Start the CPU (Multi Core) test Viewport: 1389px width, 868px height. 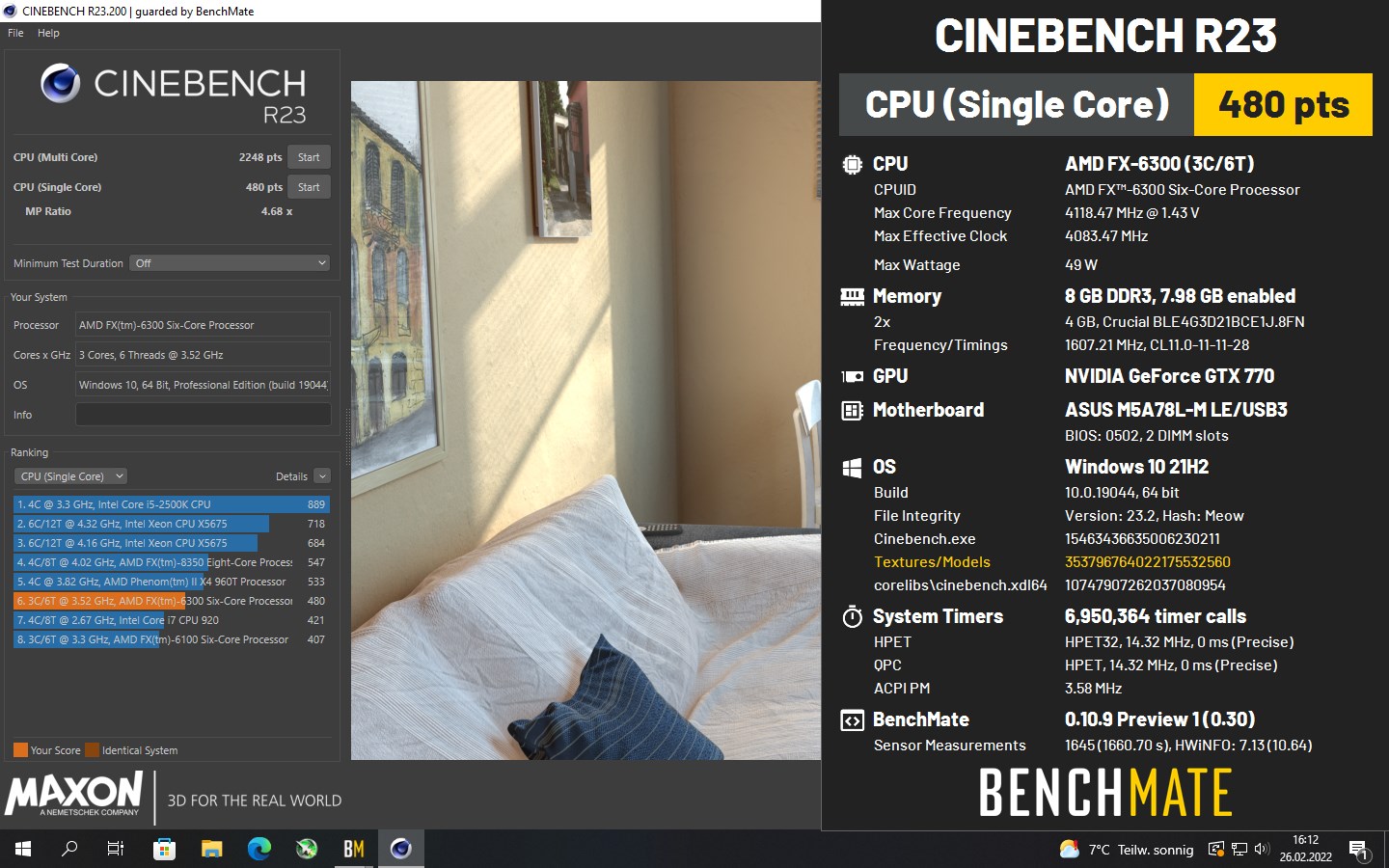pos(309,157)
